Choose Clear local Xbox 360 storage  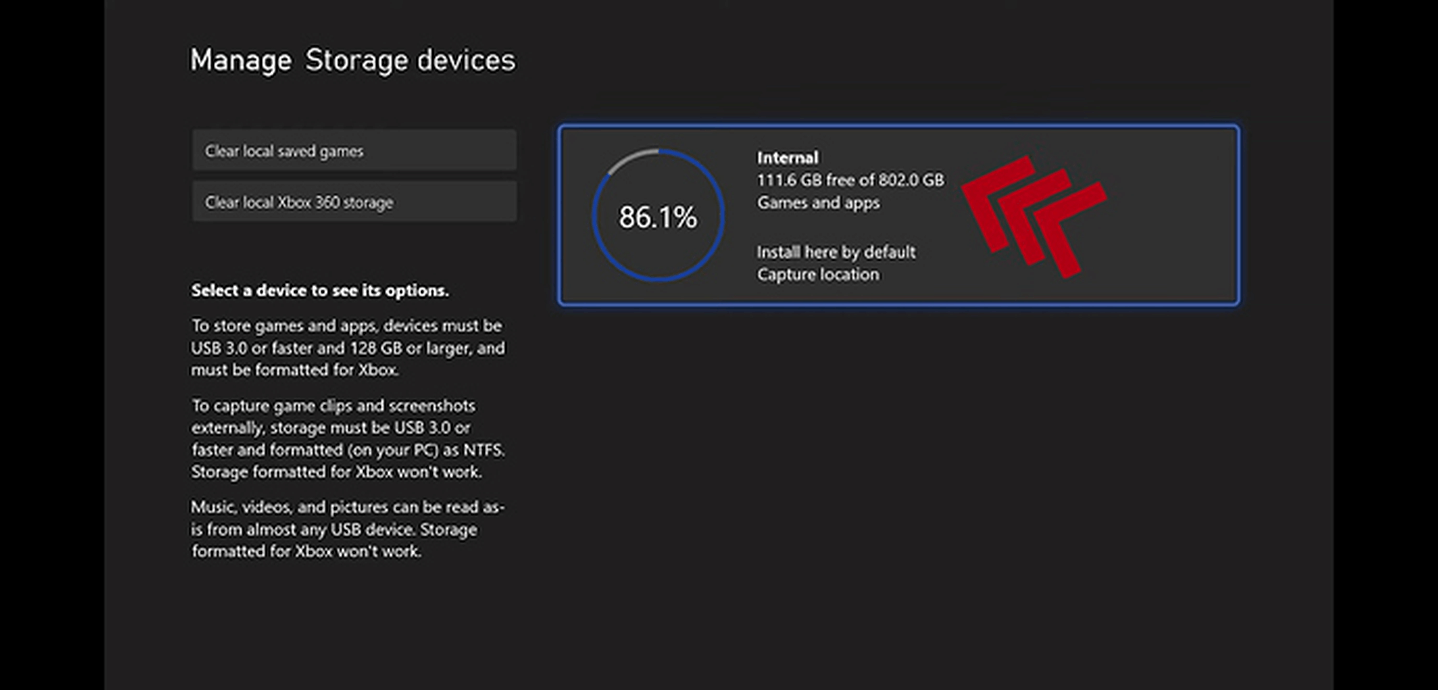(354, 202)
